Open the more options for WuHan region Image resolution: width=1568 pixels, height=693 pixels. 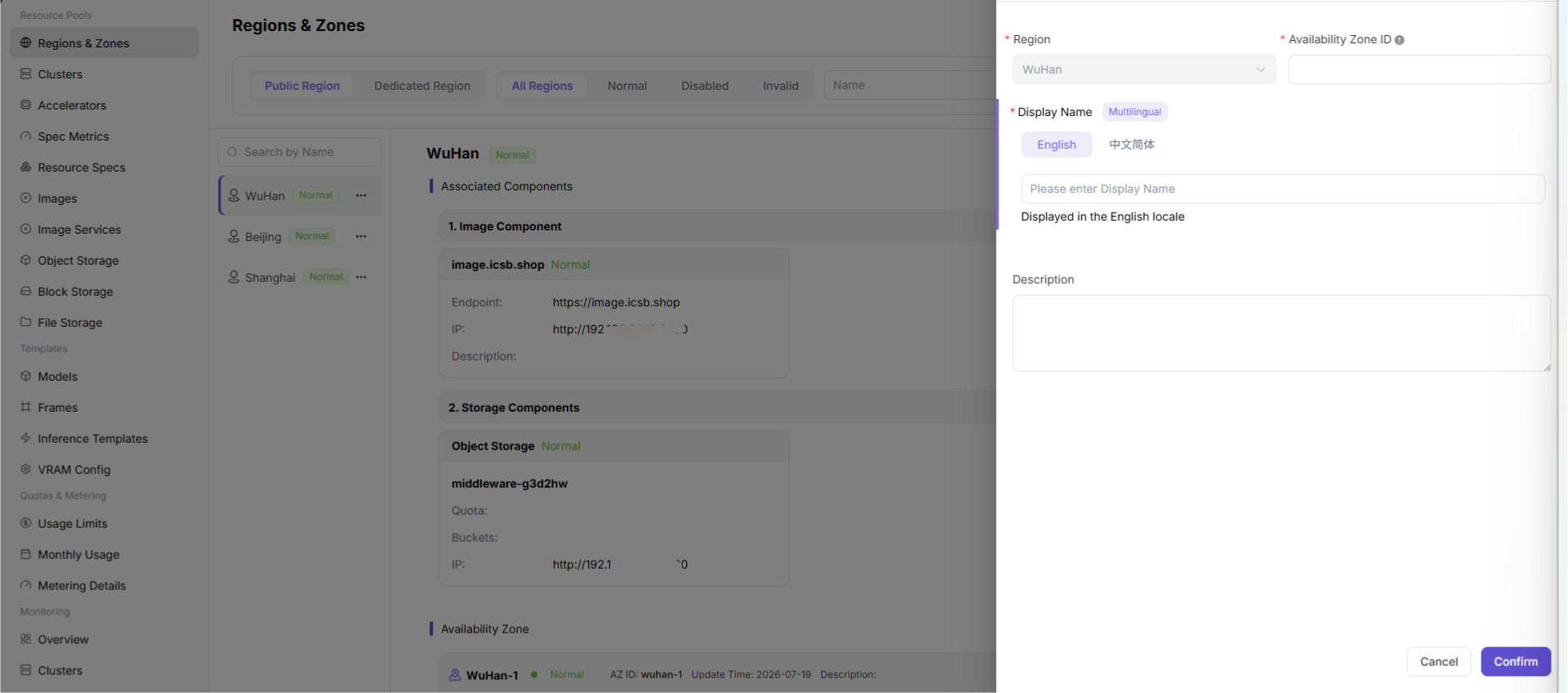(x=361, y=195)
